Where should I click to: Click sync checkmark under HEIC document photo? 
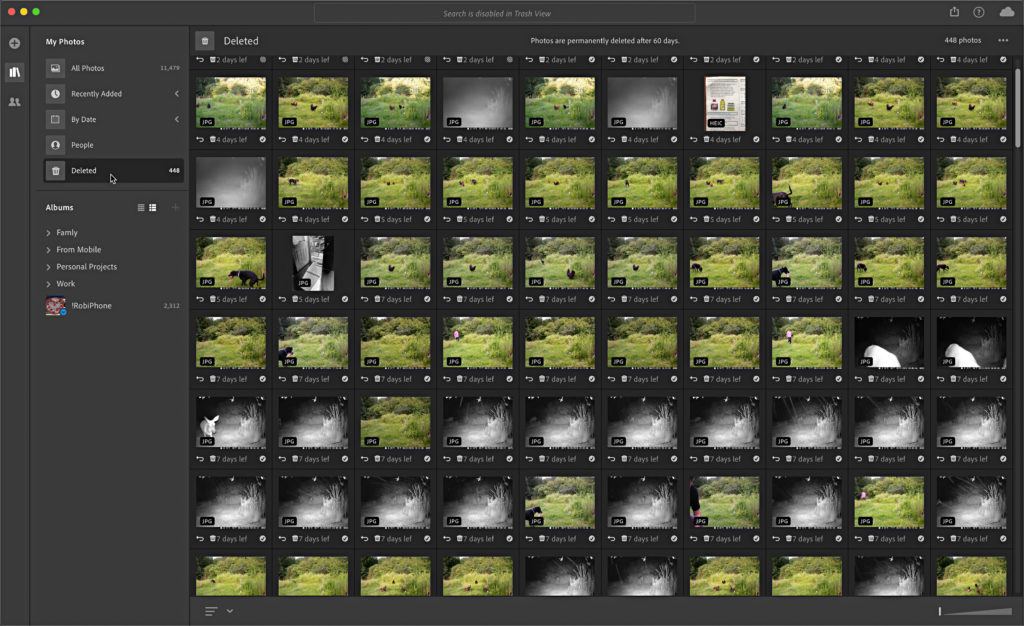tap(756, 140)
